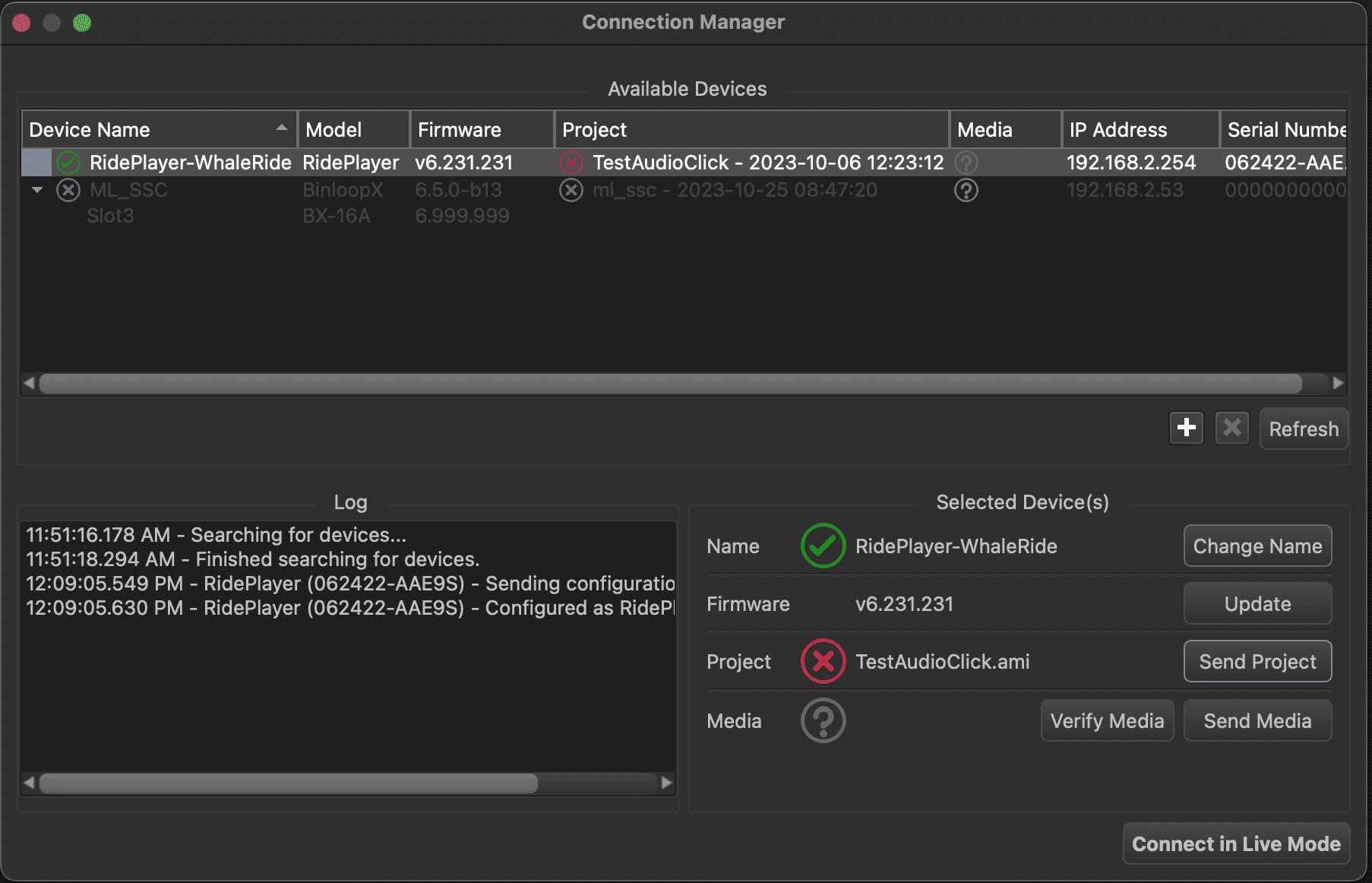Click the Project column header
The height and width of the screenshot is (883, 1372).
click(x=751, y=130)
